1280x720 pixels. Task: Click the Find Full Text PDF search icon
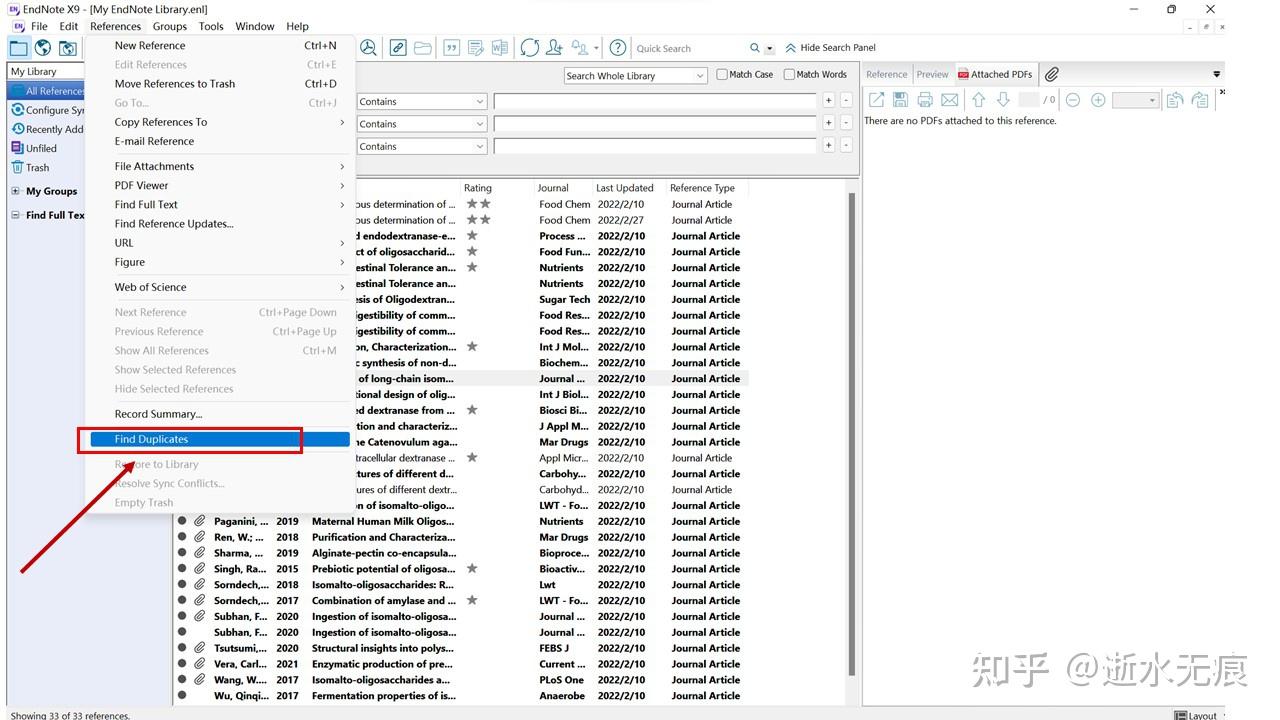(368, 47)
